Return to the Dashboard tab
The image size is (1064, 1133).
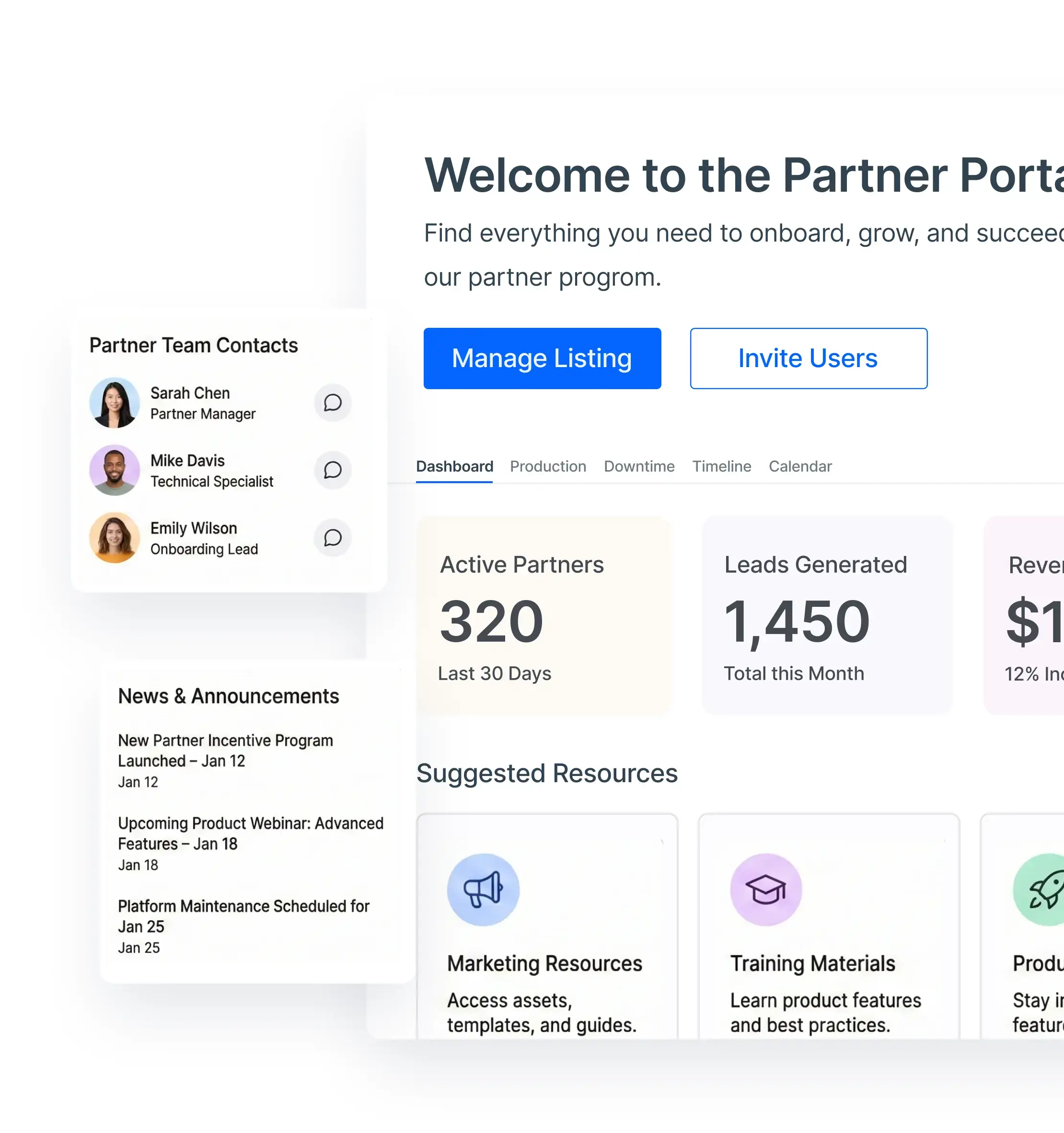[454, 466]
